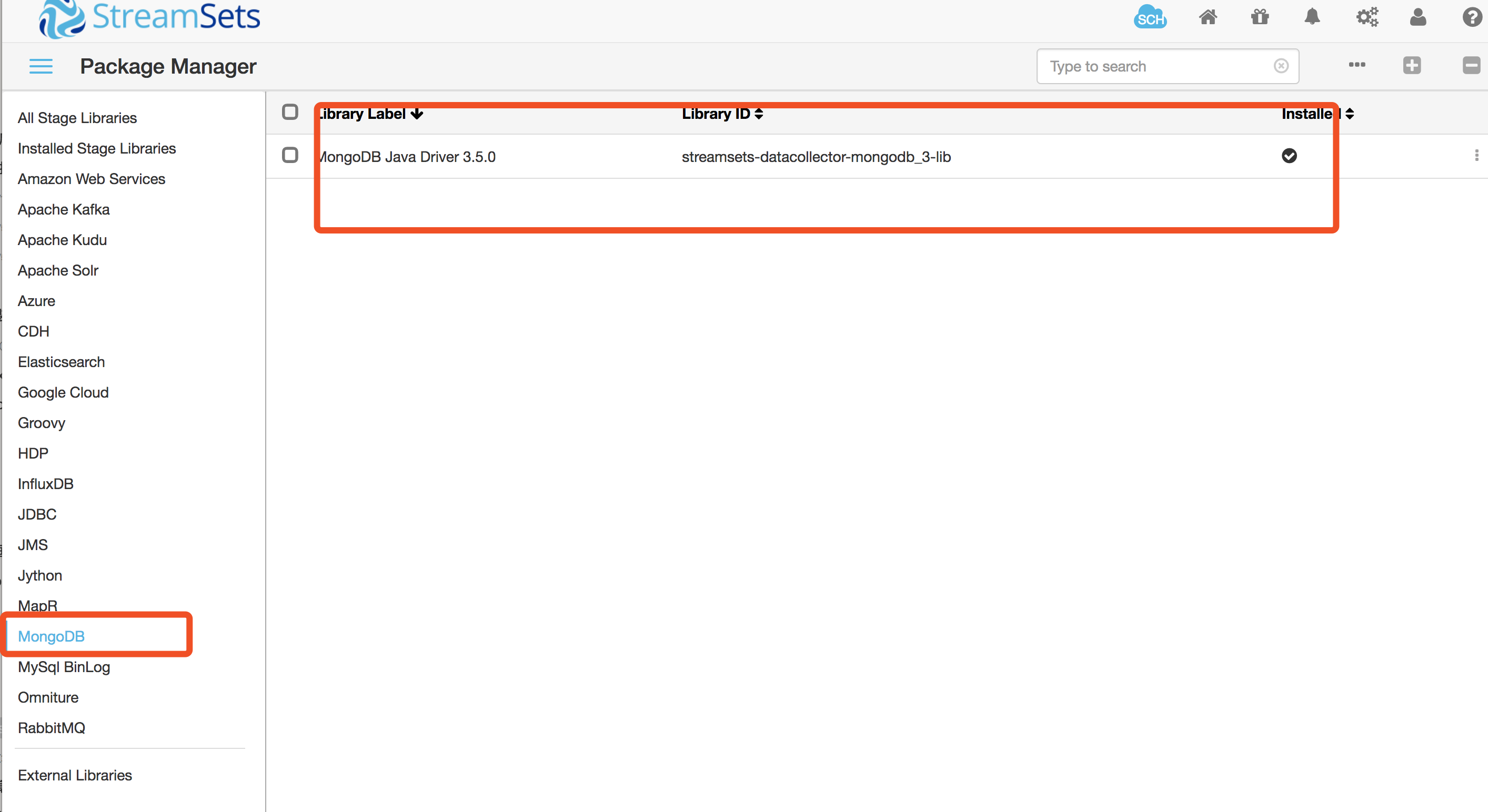Open the MySql BinLog library category
The height and width of the screenshot is (812, 1488).
(x=64, y=667)
